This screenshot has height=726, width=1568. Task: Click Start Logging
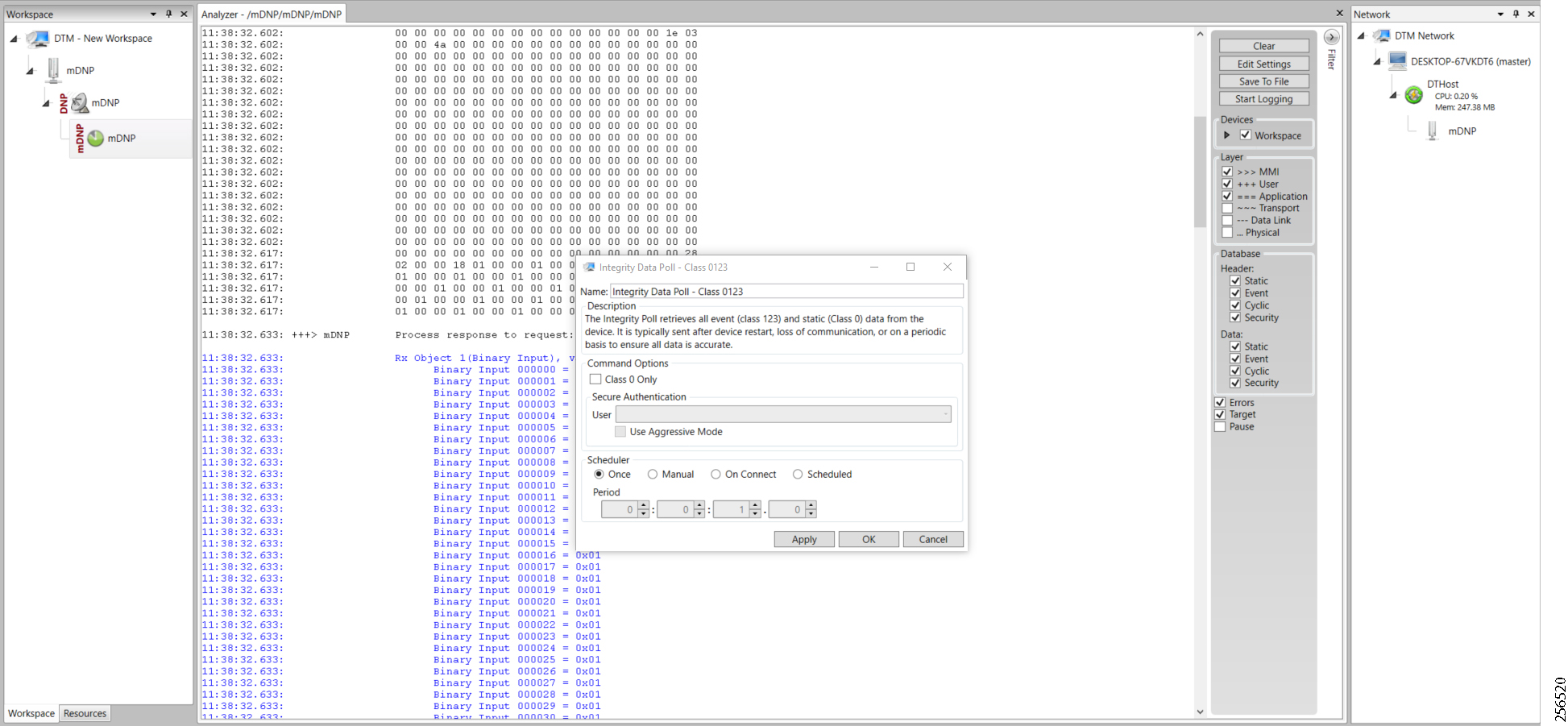(x=1263, y=99)
